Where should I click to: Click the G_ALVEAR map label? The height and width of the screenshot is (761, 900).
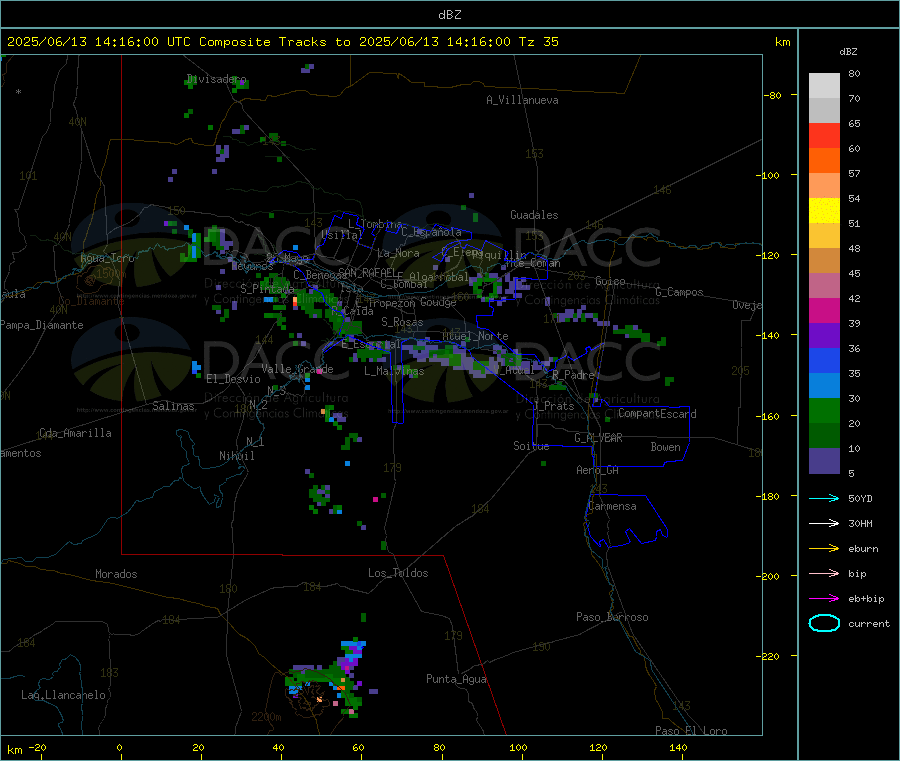598,438
